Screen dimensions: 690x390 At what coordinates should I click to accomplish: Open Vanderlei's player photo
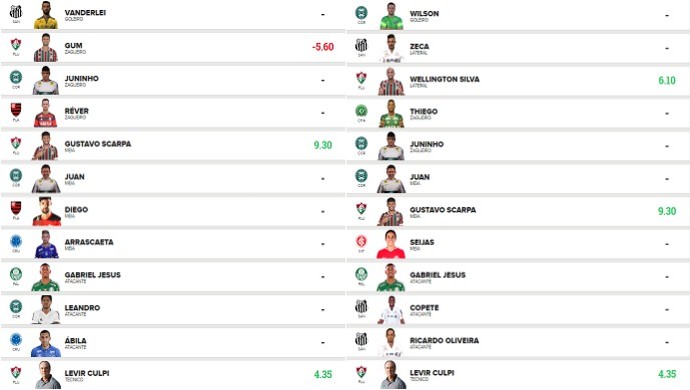point(46,15)
